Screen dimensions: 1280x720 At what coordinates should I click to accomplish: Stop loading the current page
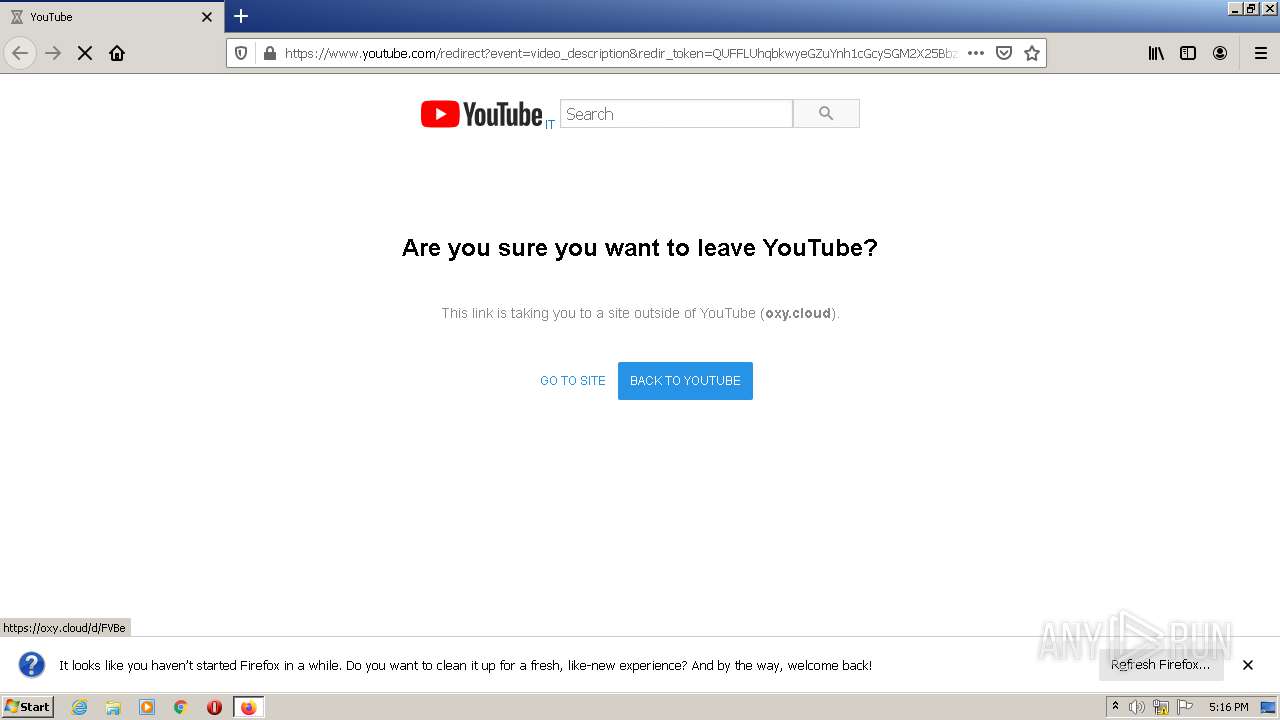85,53
